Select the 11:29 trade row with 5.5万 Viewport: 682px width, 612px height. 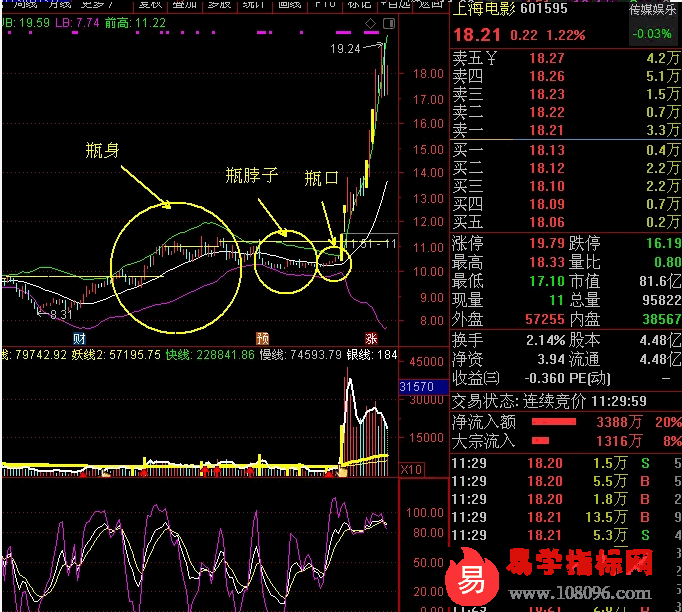pyautogui.click(x=565, y=481)
